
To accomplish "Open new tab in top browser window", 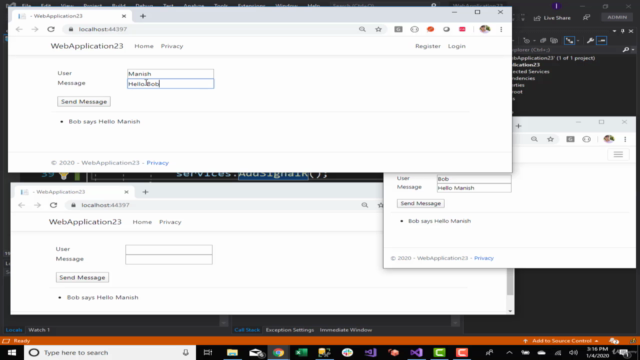I will click(x=143, y=16).
